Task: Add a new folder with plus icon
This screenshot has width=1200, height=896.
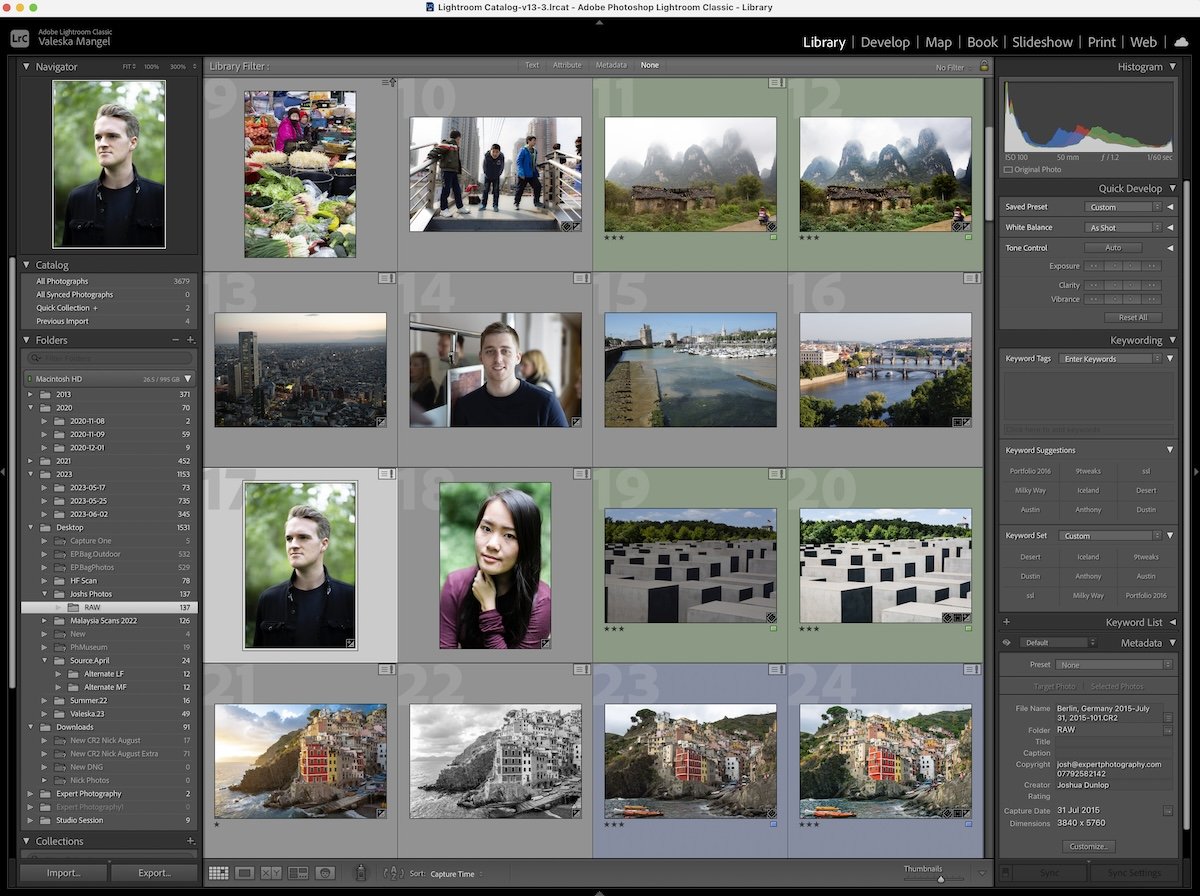Action: click(x=191, y=340)
